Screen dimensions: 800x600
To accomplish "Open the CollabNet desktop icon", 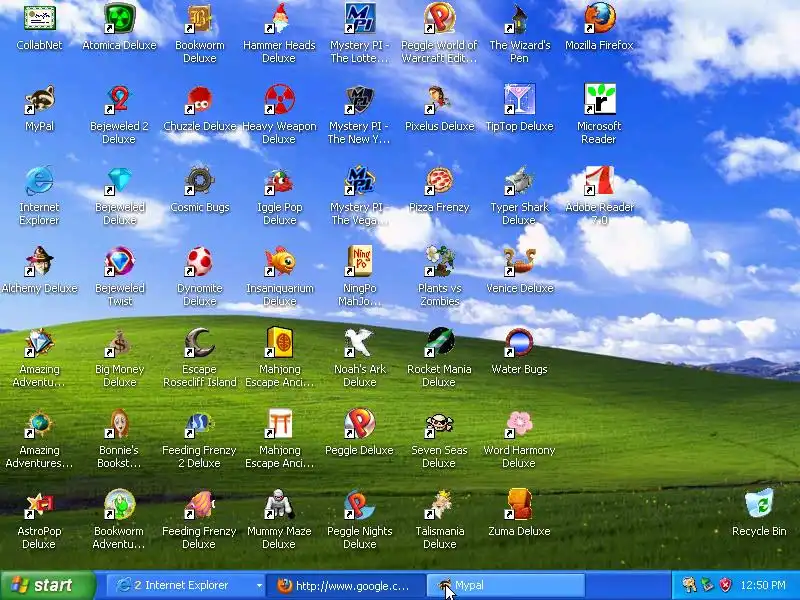I will tap(39, 18).
